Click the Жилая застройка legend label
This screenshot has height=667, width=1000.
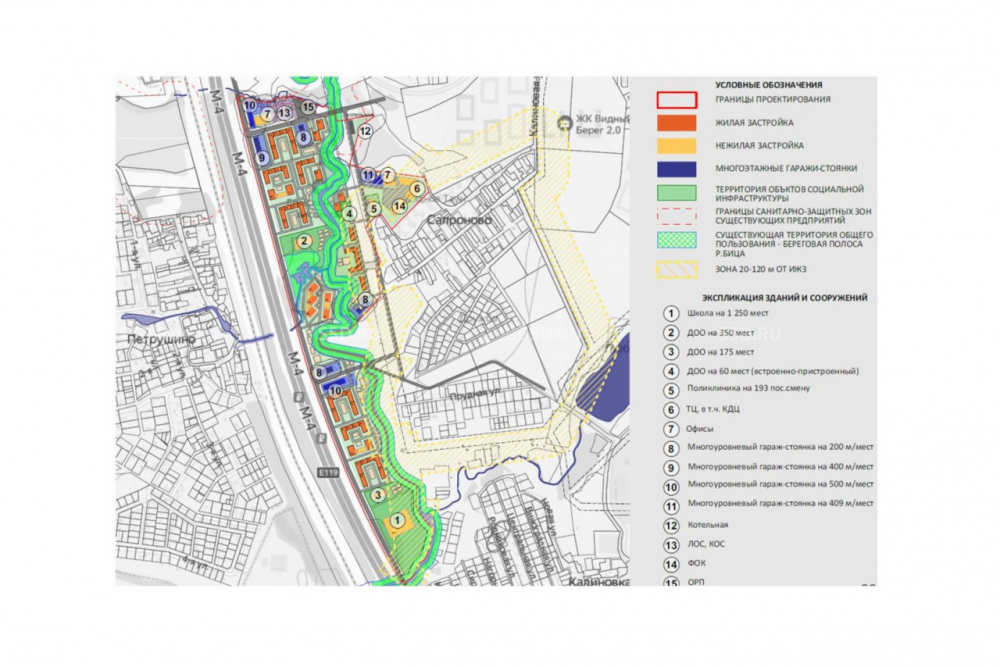tap(754, 123)
